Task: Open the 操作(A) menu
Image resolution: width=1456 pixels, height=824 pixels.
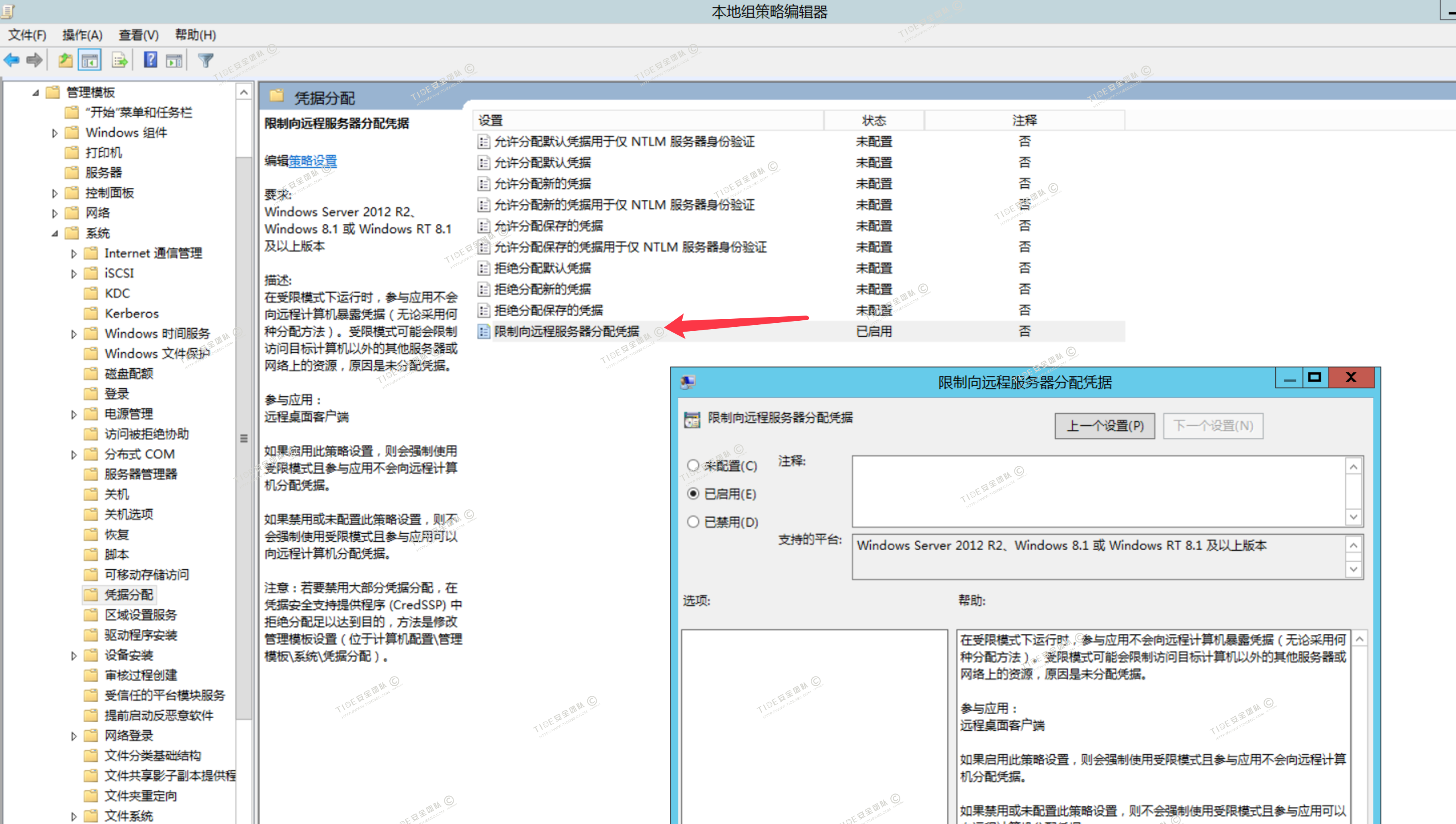Action: coord(82,35)
